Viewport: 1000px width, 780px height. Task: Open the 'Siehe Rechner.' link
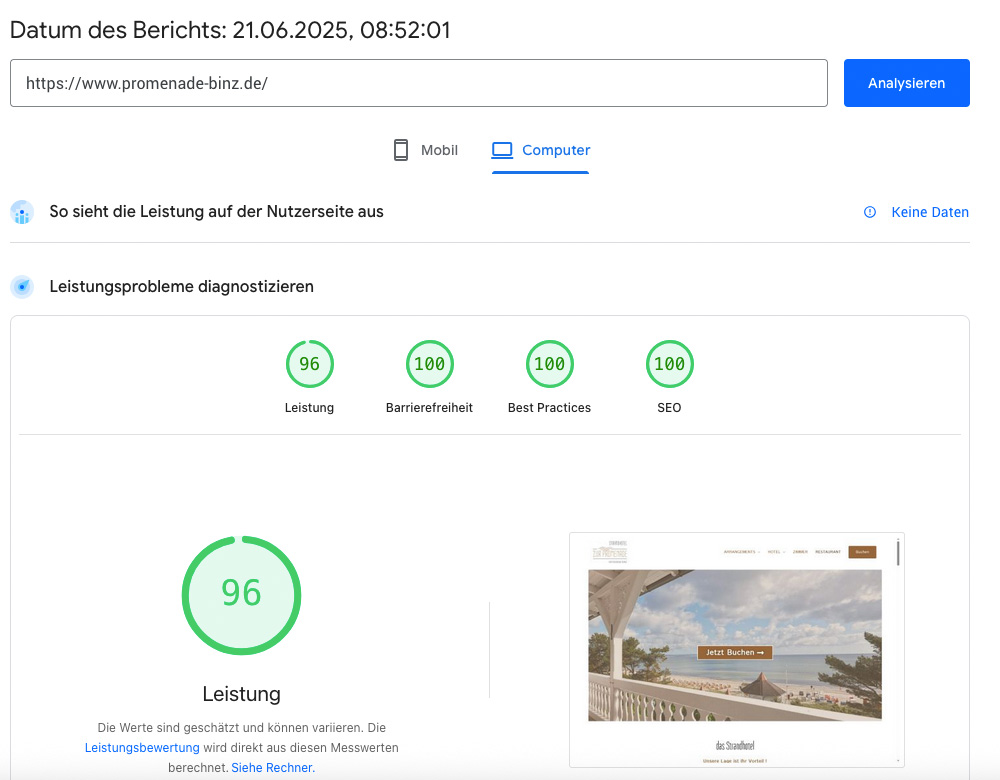pos(273,768)
